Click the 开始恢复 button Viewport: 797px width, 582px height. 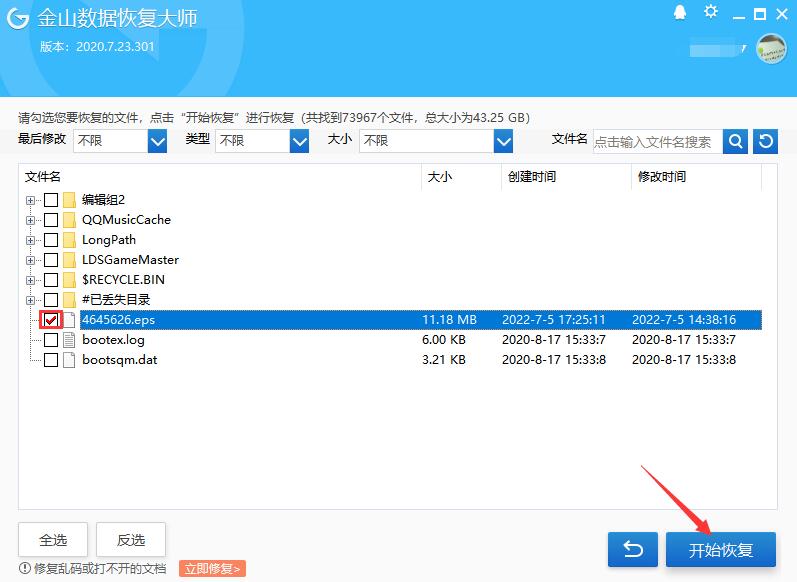(x=721, y=549)
